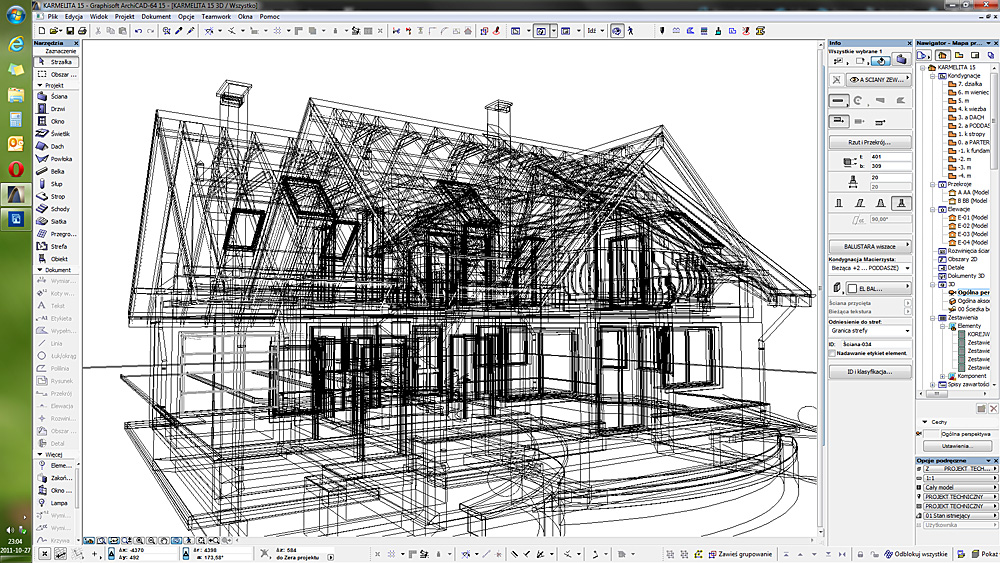This screenshot has width=1000, height=563.
Task: Open the BALUSTARA wiszace profile dropdown
Action: tap(870, 246)
